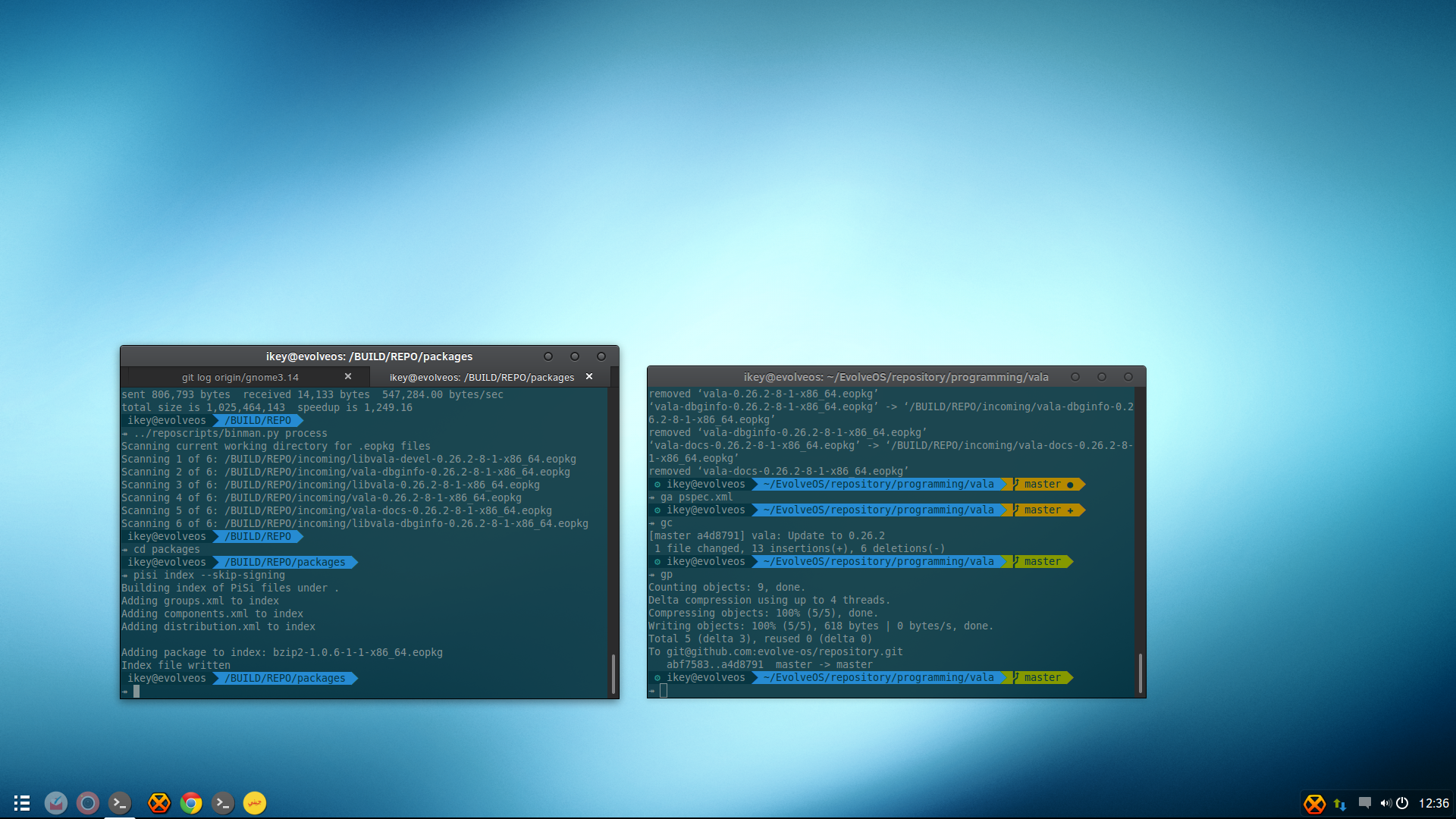
Task: Minimize the /BUILD/REPO/packages terminal window
Action: [x=548, y=356]
